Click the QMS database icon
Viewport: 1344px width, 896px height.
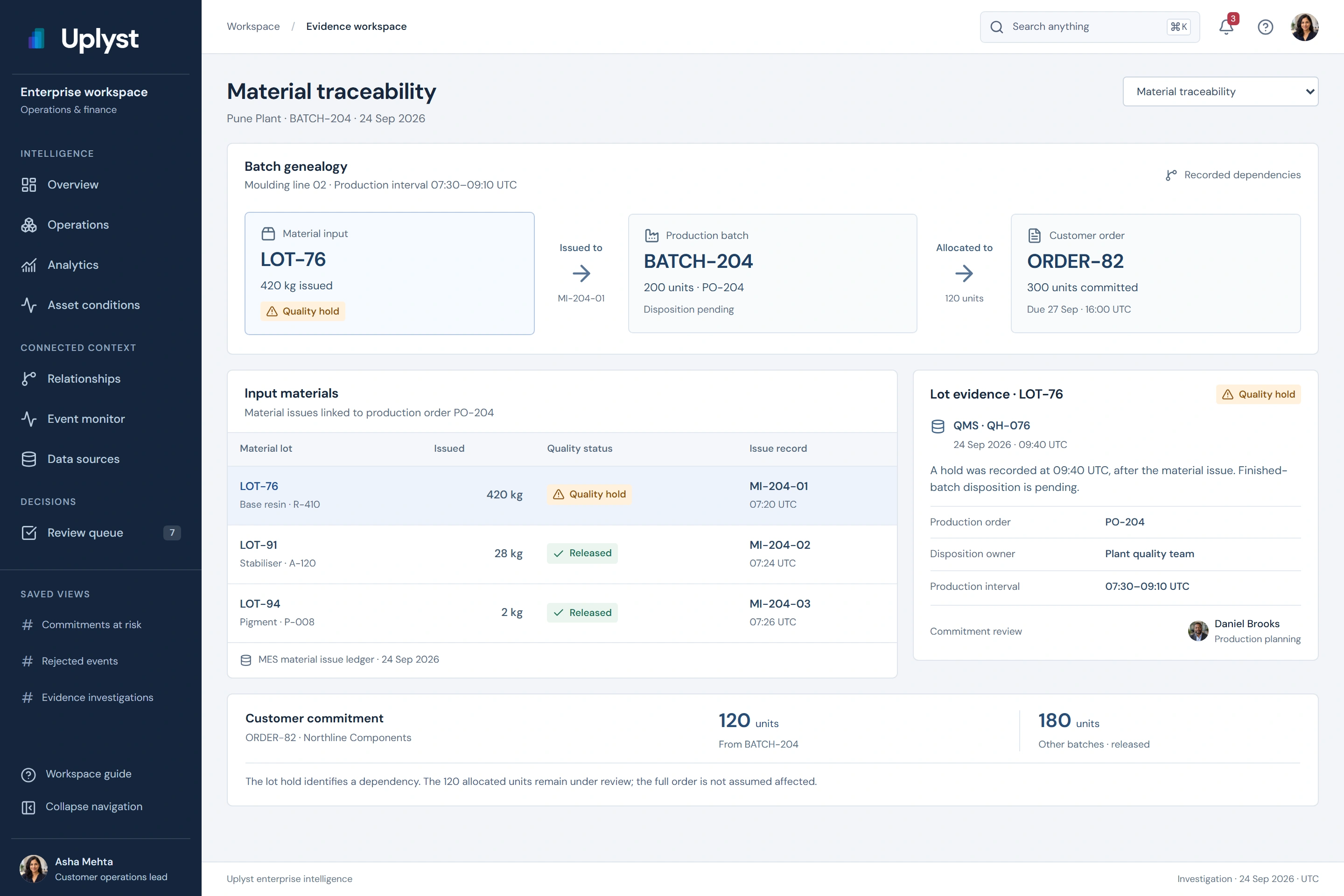(x=938, y=426)
